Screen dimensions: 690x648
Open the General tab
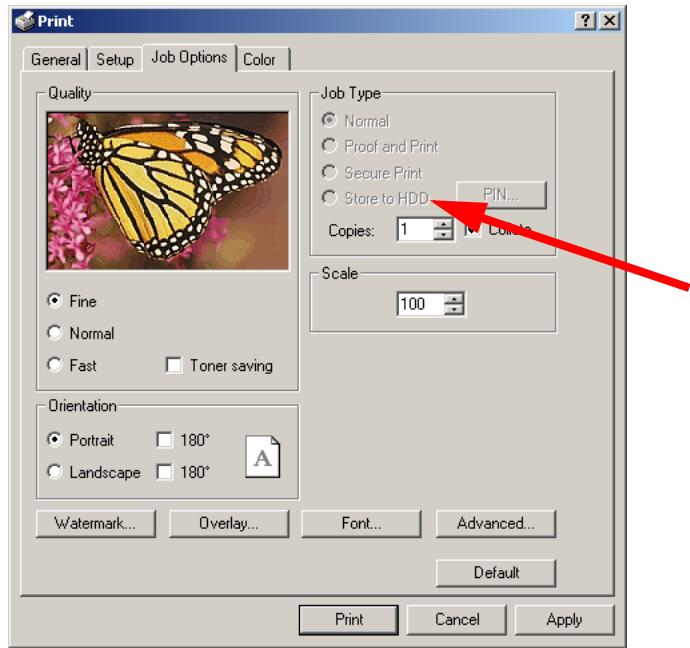[55, 59]
